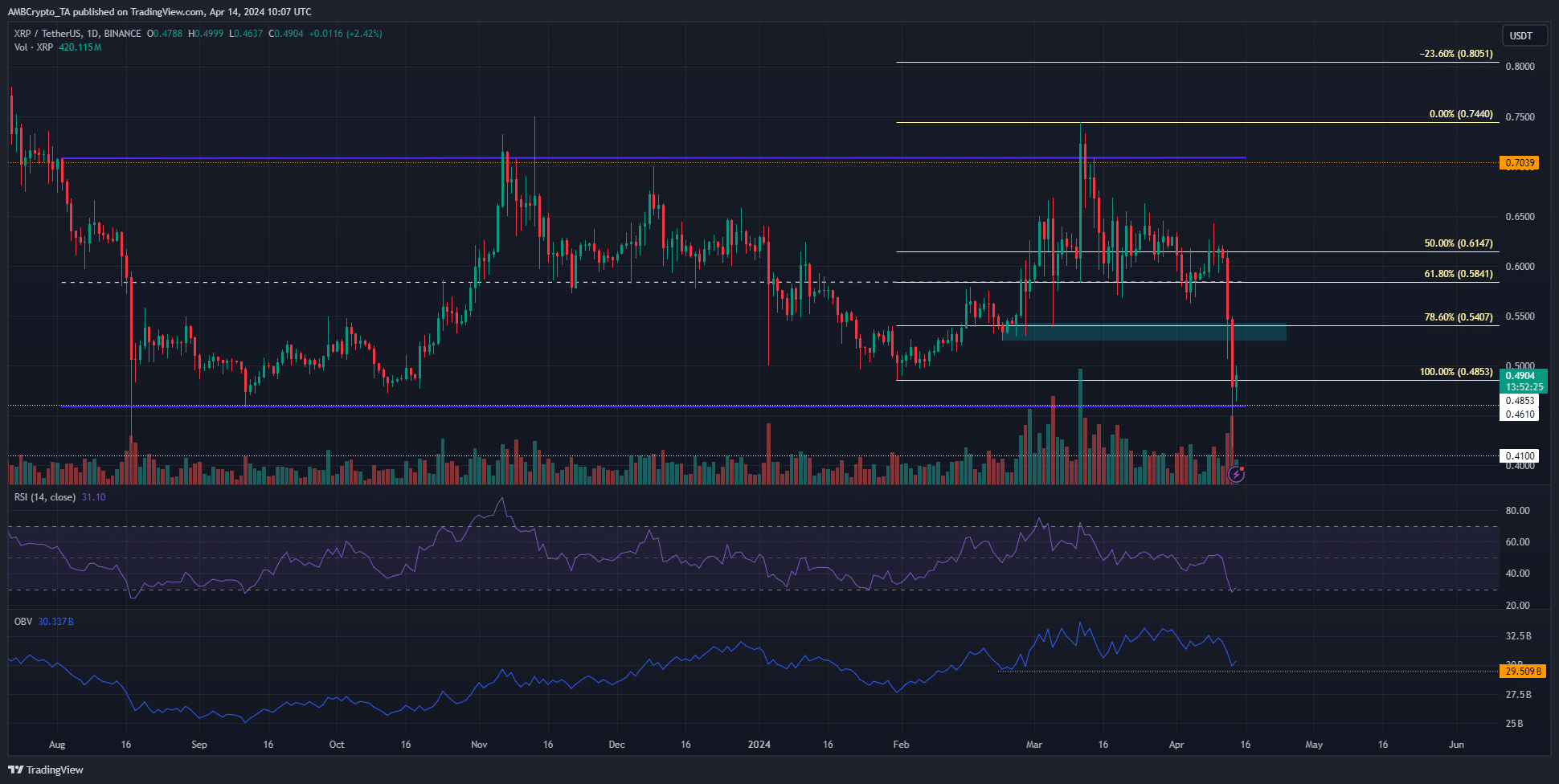Select the +0.0116 (+2.42%) change value
1559x784 pixels.
[346, 34]
